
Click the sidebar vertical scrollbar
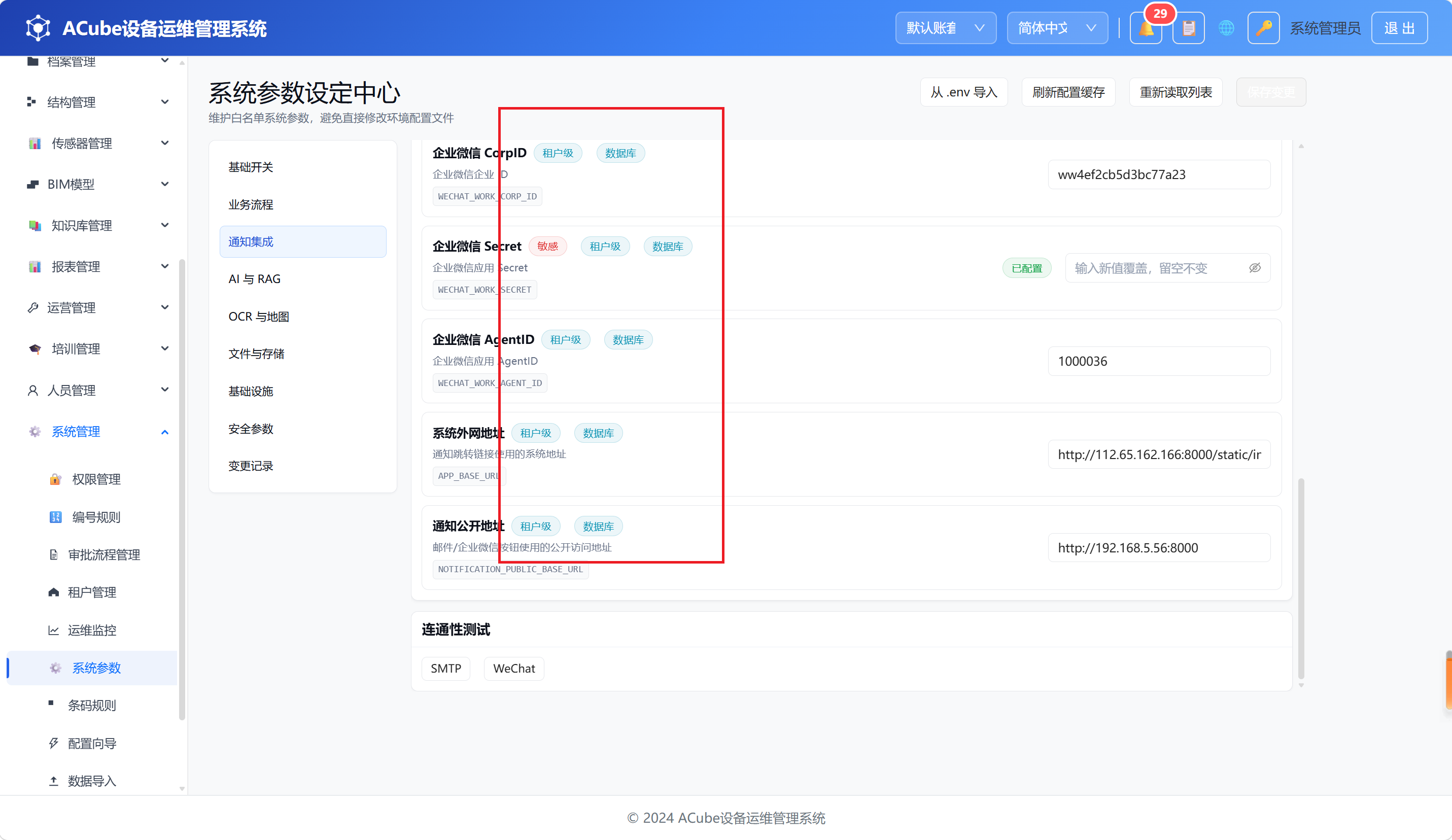tap(182, 489)
